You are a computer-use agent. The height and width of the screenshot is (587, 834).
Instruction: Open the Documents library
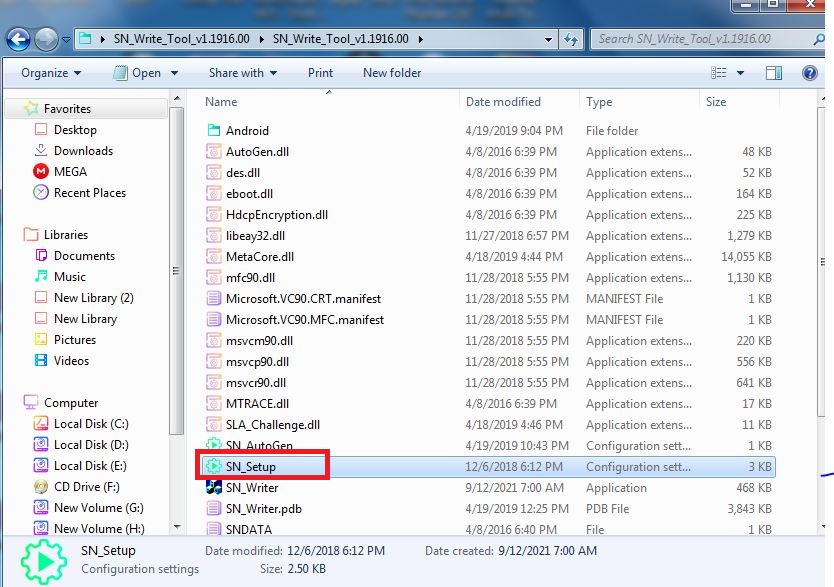coord(84,256)
